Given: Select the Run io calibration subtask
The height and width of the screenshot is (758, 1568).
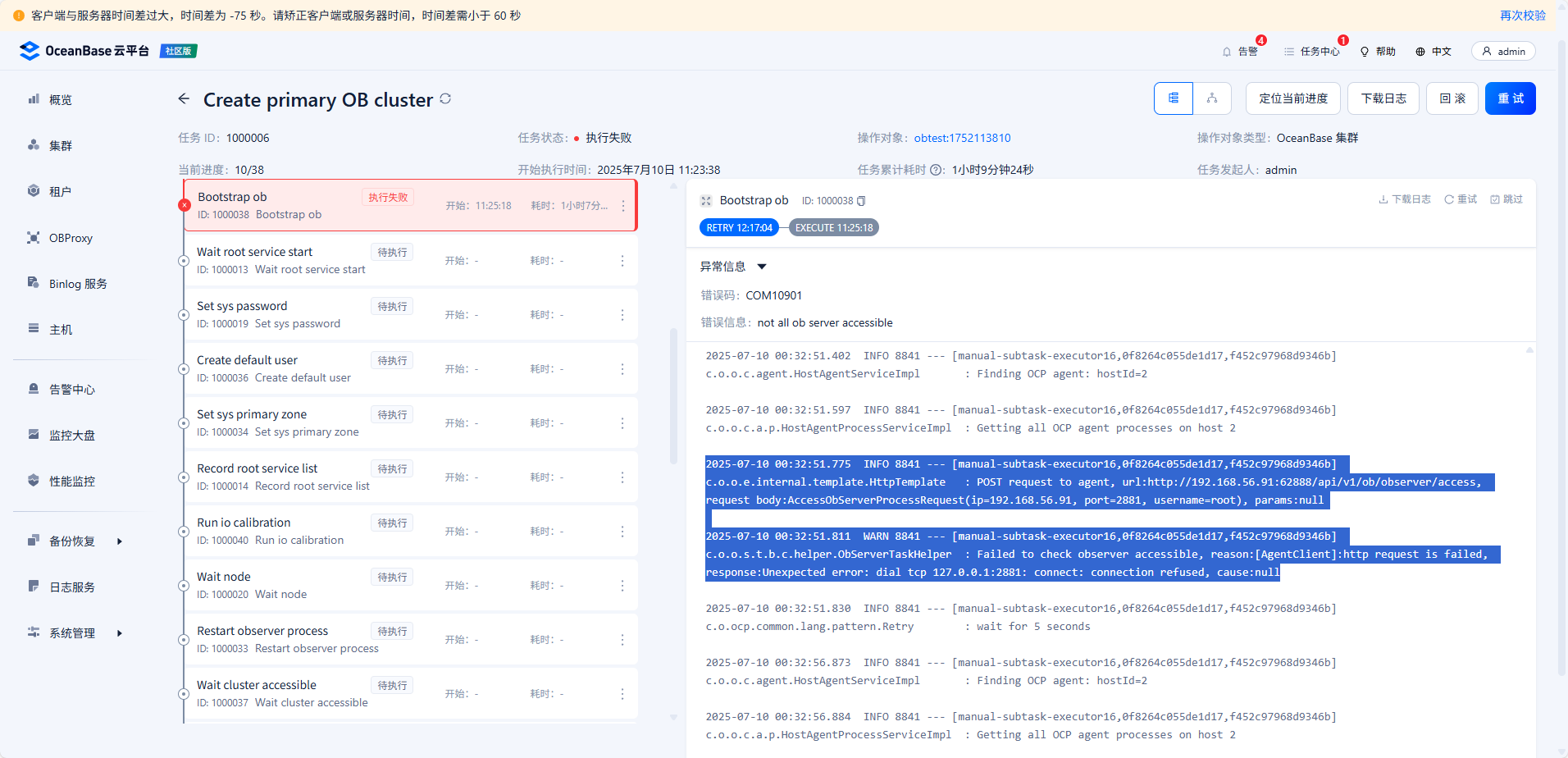Looking at the screenshot, I should pyautogui.click(x=410, y=531).
